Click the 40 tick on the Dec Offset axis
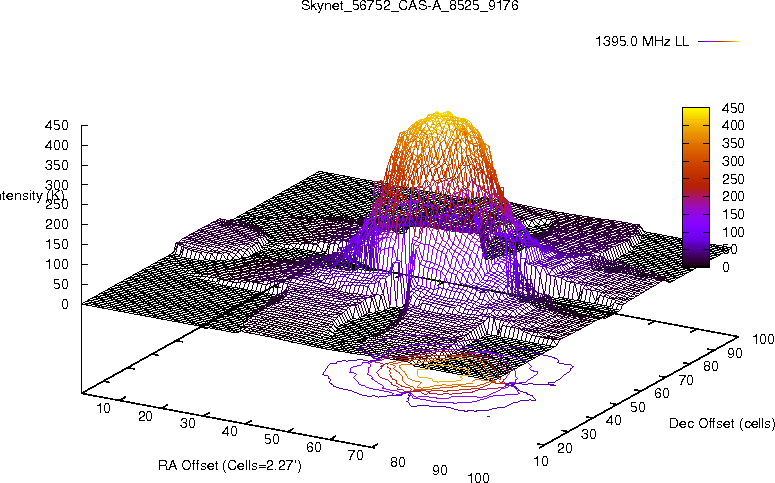The image size is (775, 483). click(x=613, y=421)
